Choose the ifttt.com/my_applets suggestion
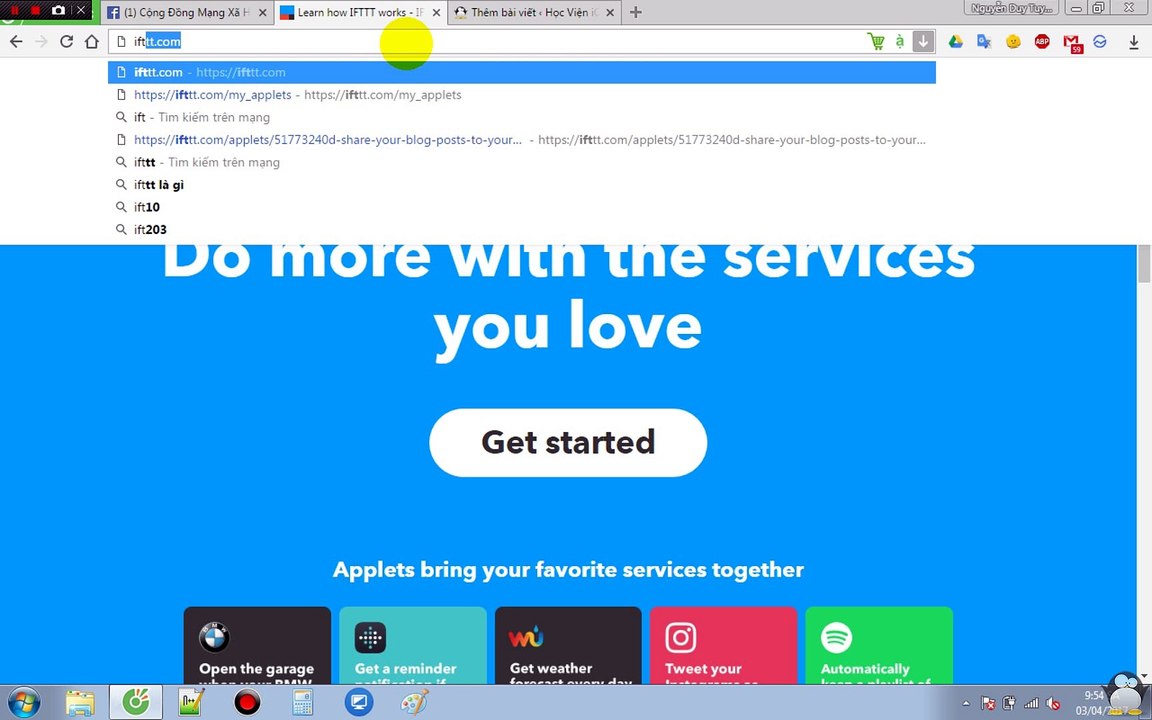The width and height of the screenshot is (1152, 720). pyautogui.click(x=522, y=95)
